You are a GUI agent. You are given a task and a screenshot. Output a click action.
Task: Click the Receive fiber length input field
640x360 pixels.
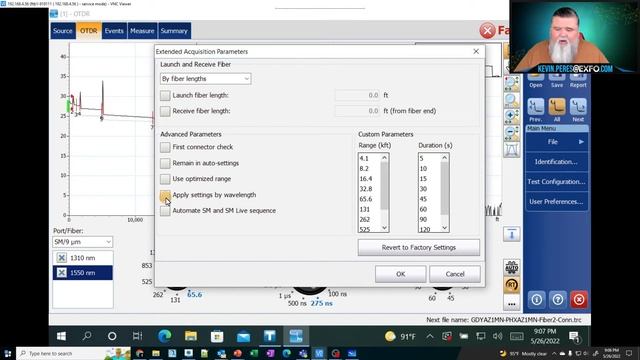coord(357,111)
